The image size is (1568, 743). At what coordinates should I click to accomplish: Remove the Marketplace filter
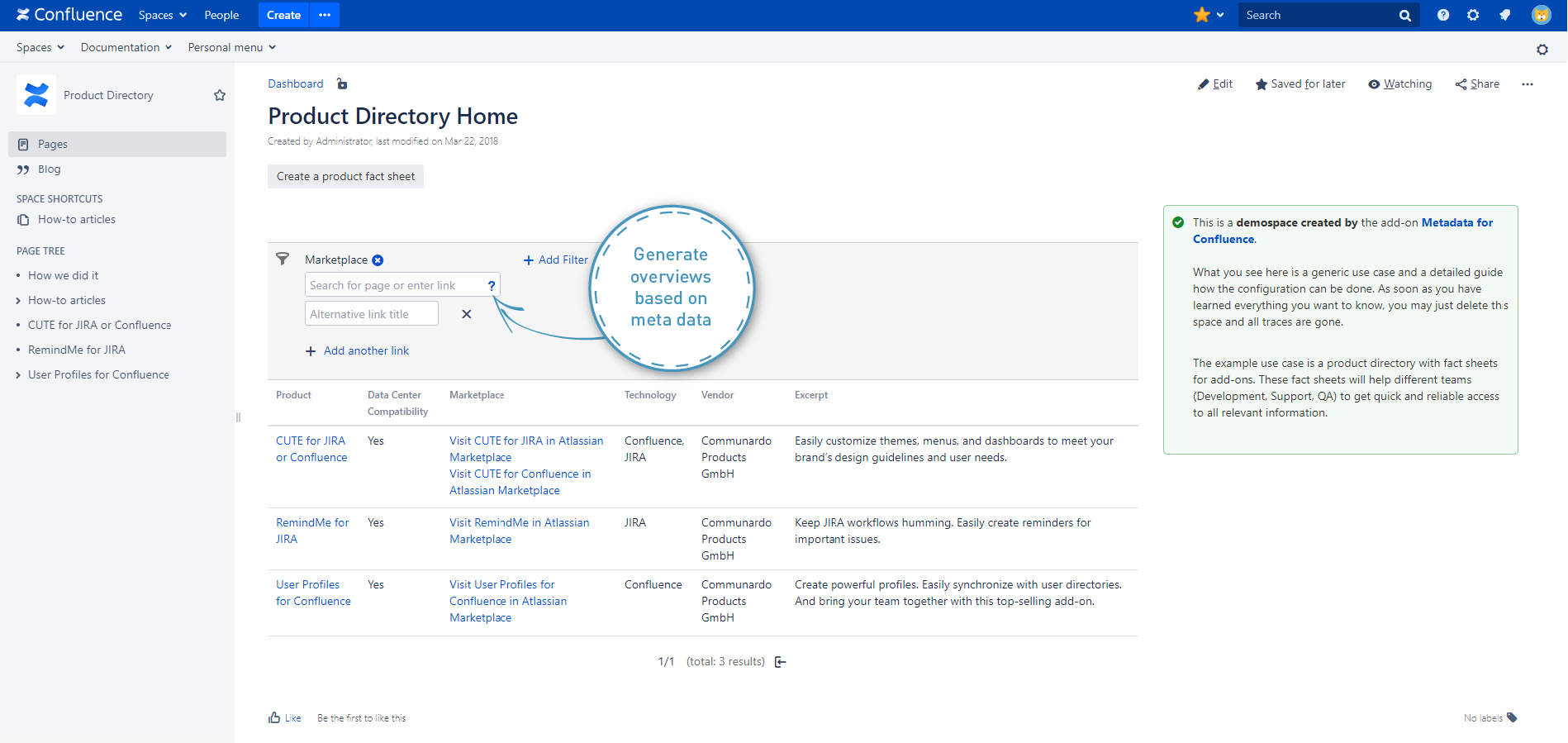pos(378,260)
